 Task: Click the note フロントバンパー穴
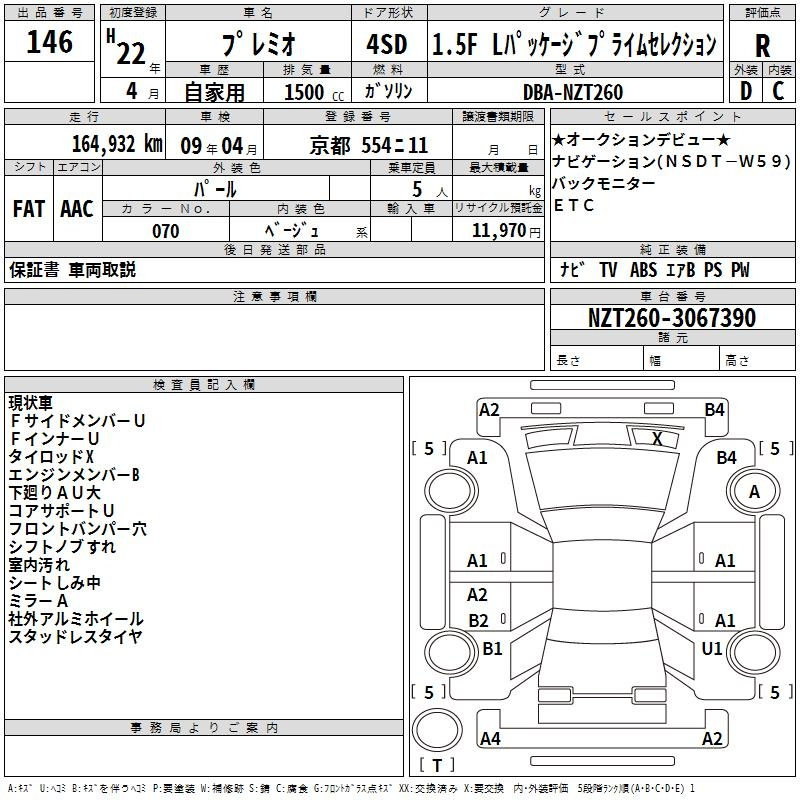(78, 529)
